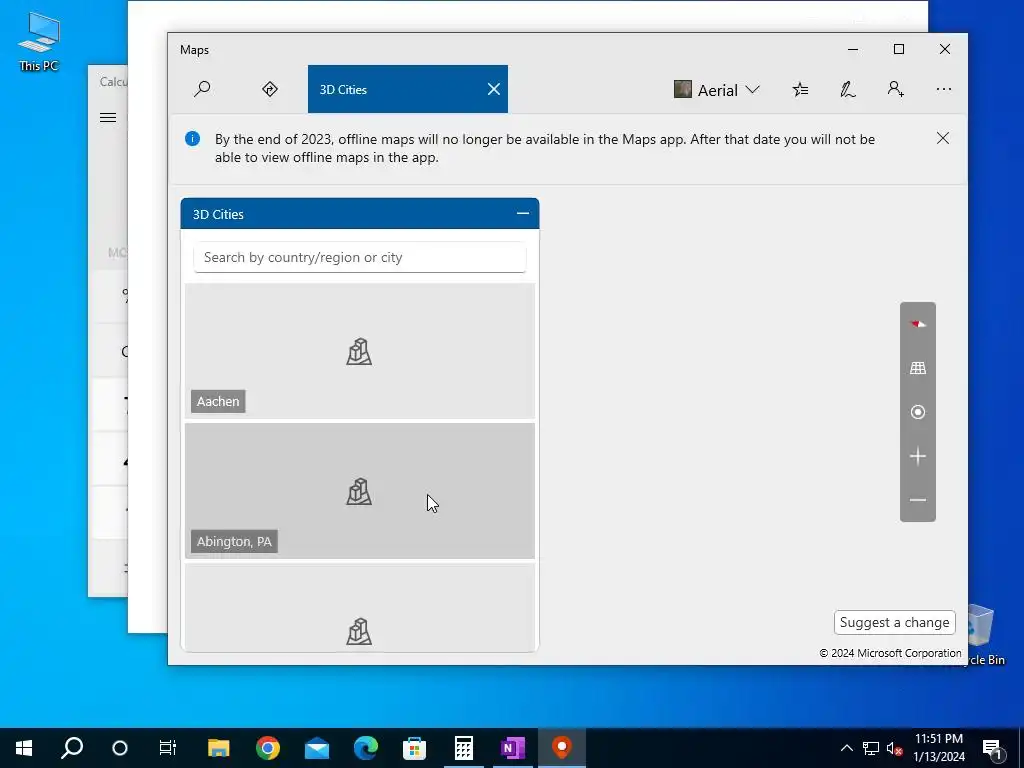Screen dimensions: 1024x768
Task: Open the Windows Ink pen toolbar icon
Action: (848, 89)
